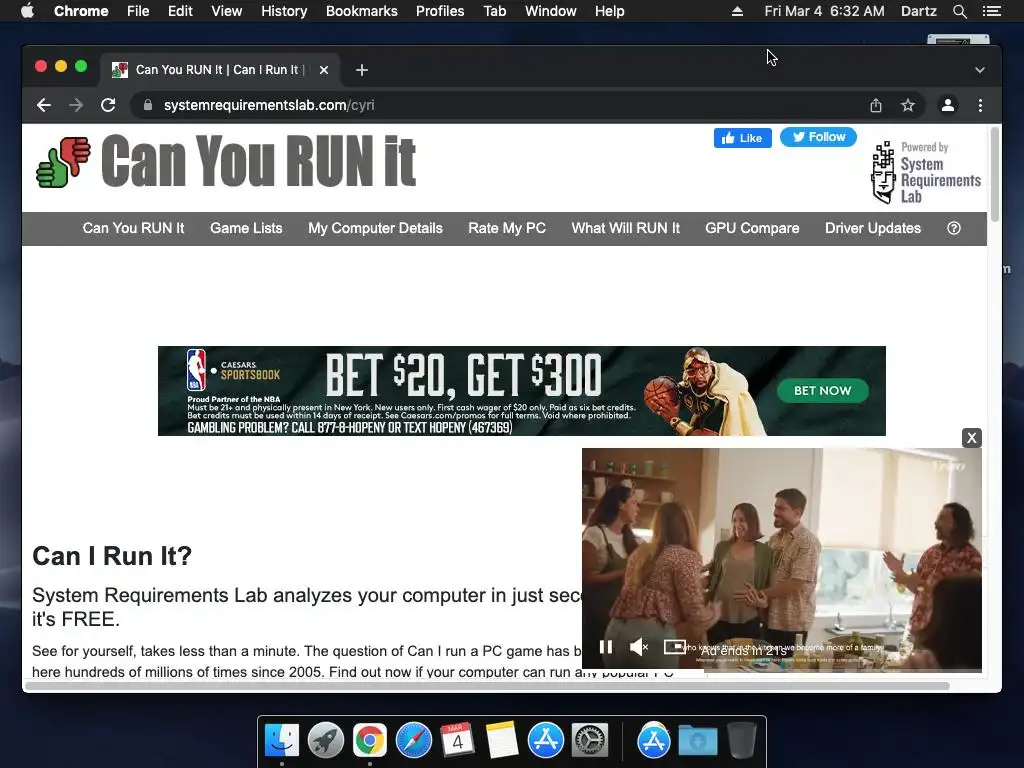Screen dimensions: 1024x768
Task: Open the Chrome profile avatar
Action: [948, 105]
